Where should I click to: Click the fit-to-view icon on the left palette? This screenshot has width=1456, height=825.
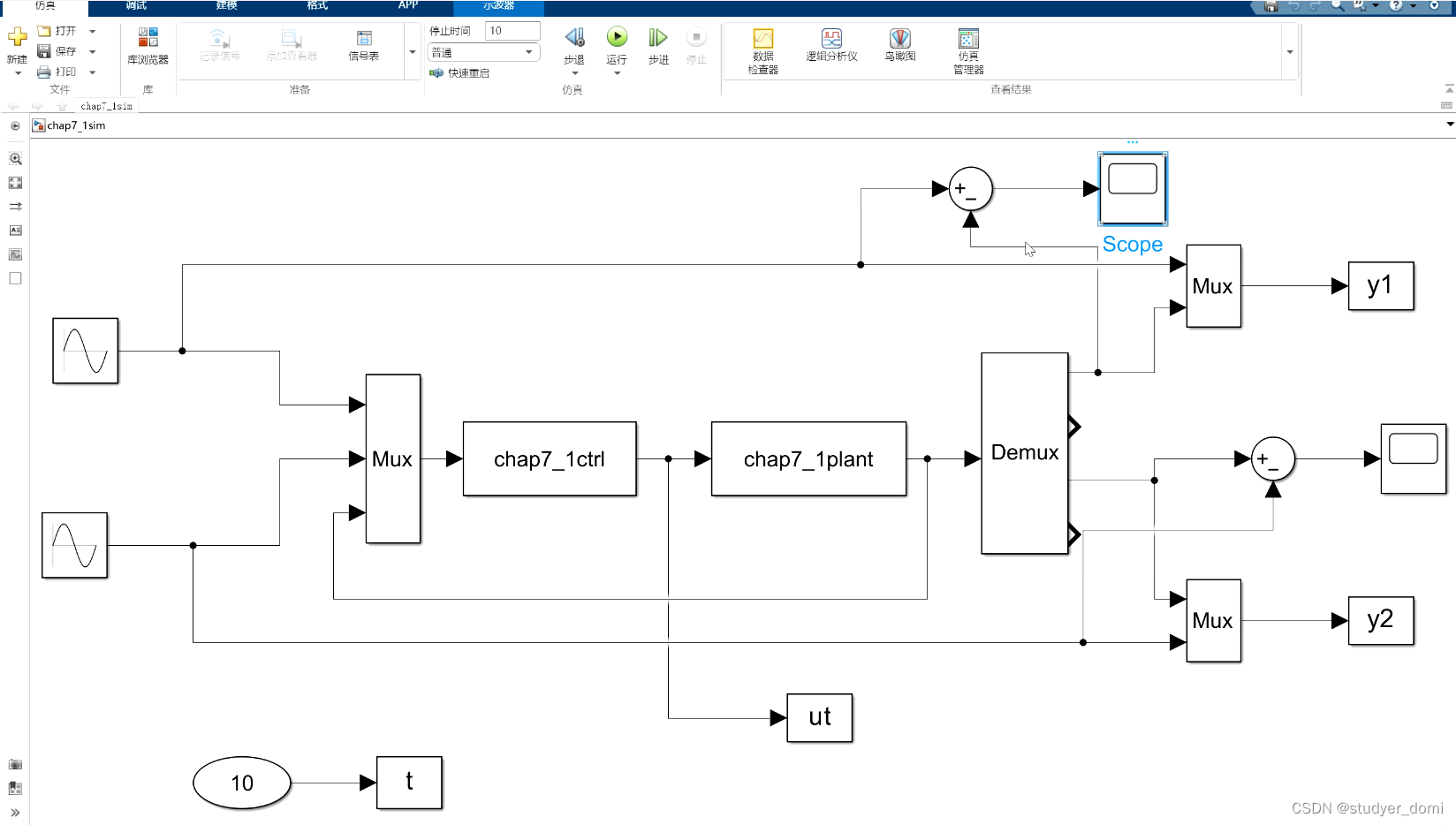(x=15, y=183)
